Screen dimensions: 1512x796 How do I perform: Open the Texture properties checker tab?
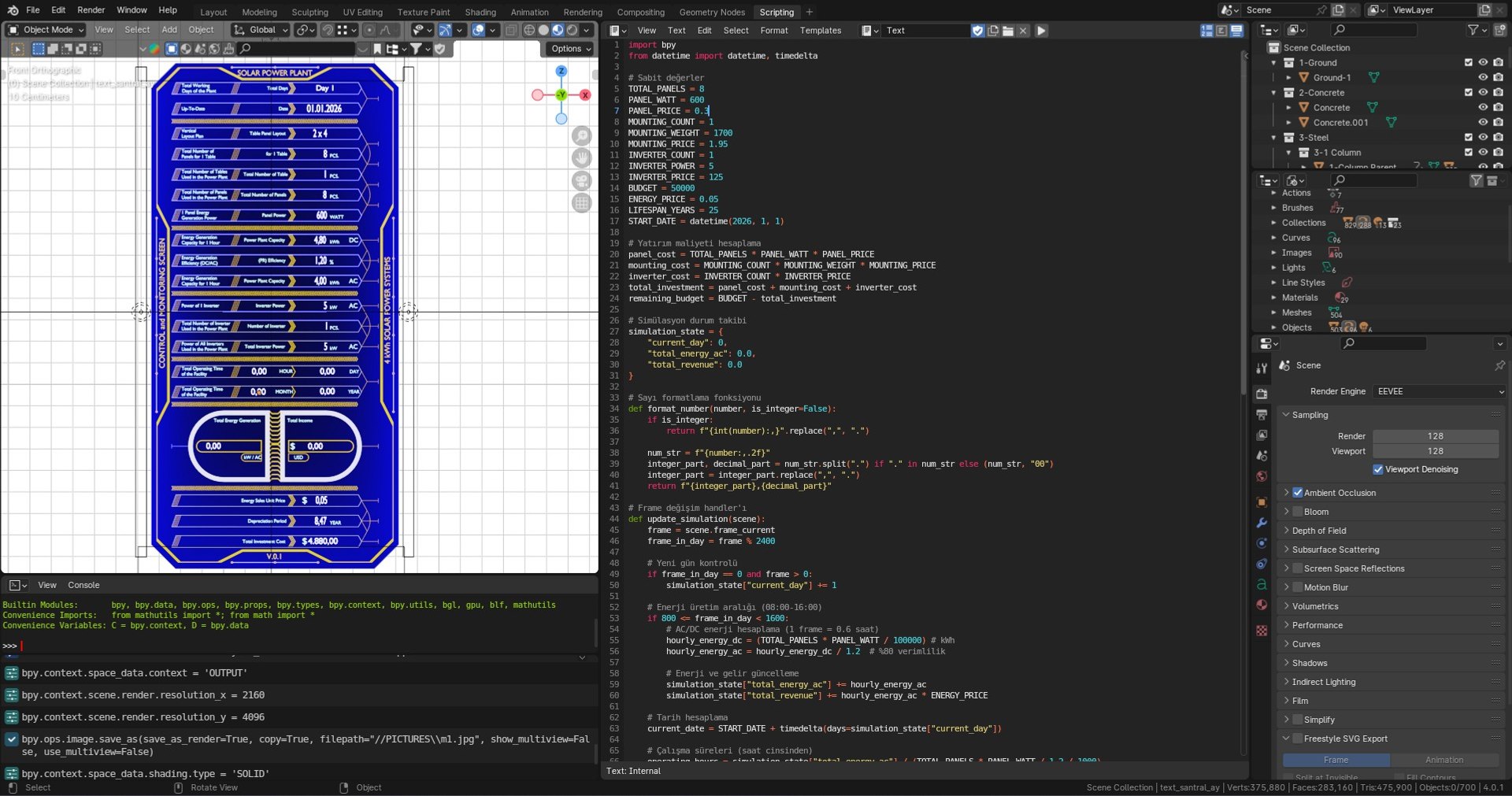[x=1262, y=630]
